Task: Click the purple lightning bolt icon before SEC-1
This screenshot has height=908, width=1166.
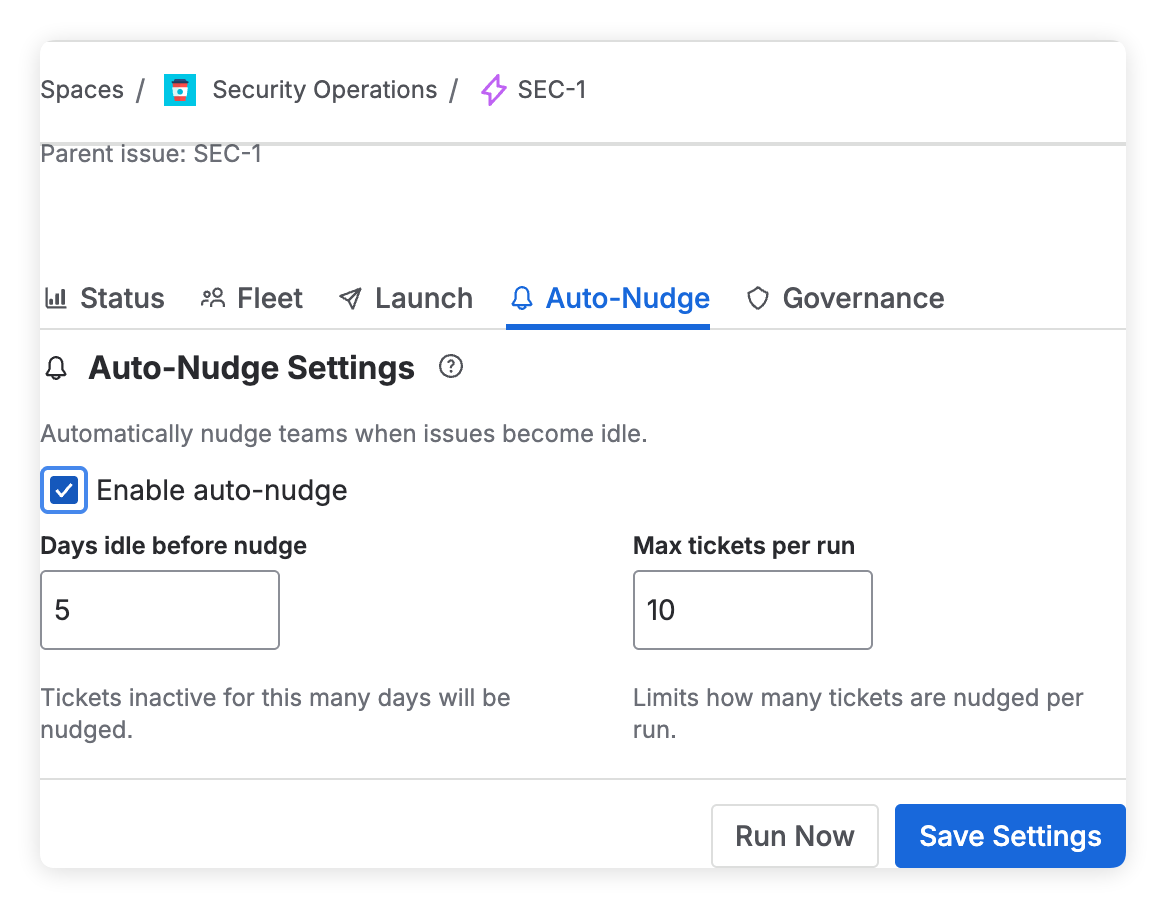Action: tap(492, 90)
